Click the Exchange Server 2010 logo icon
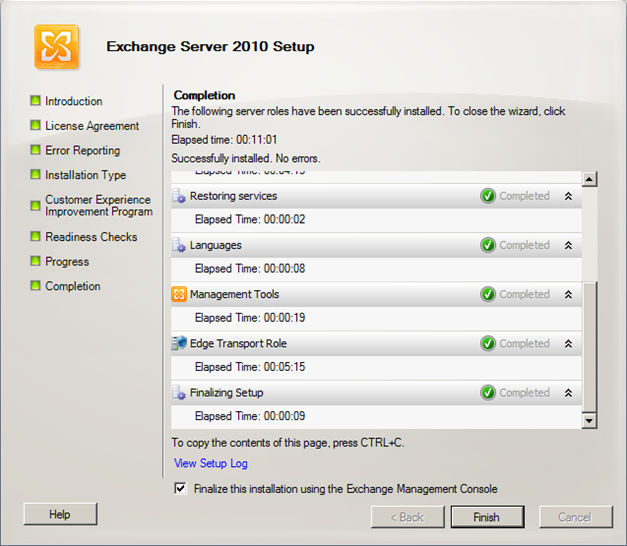Viewport: 627px width, 546px height. [x=56, y=47]
